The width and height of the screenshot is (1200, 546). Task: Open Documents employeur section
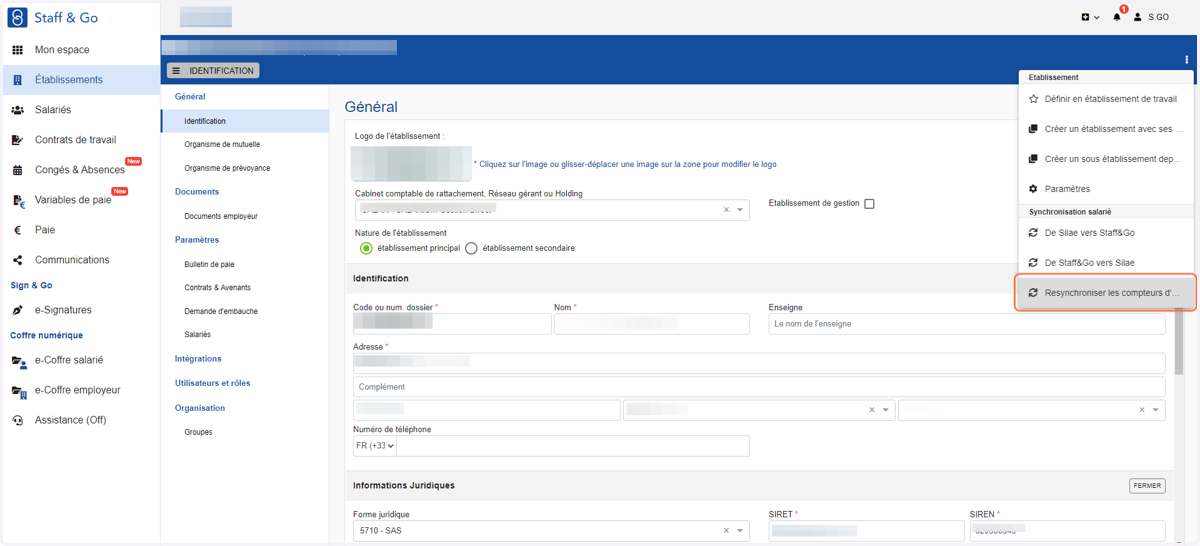tap(221, 216)
